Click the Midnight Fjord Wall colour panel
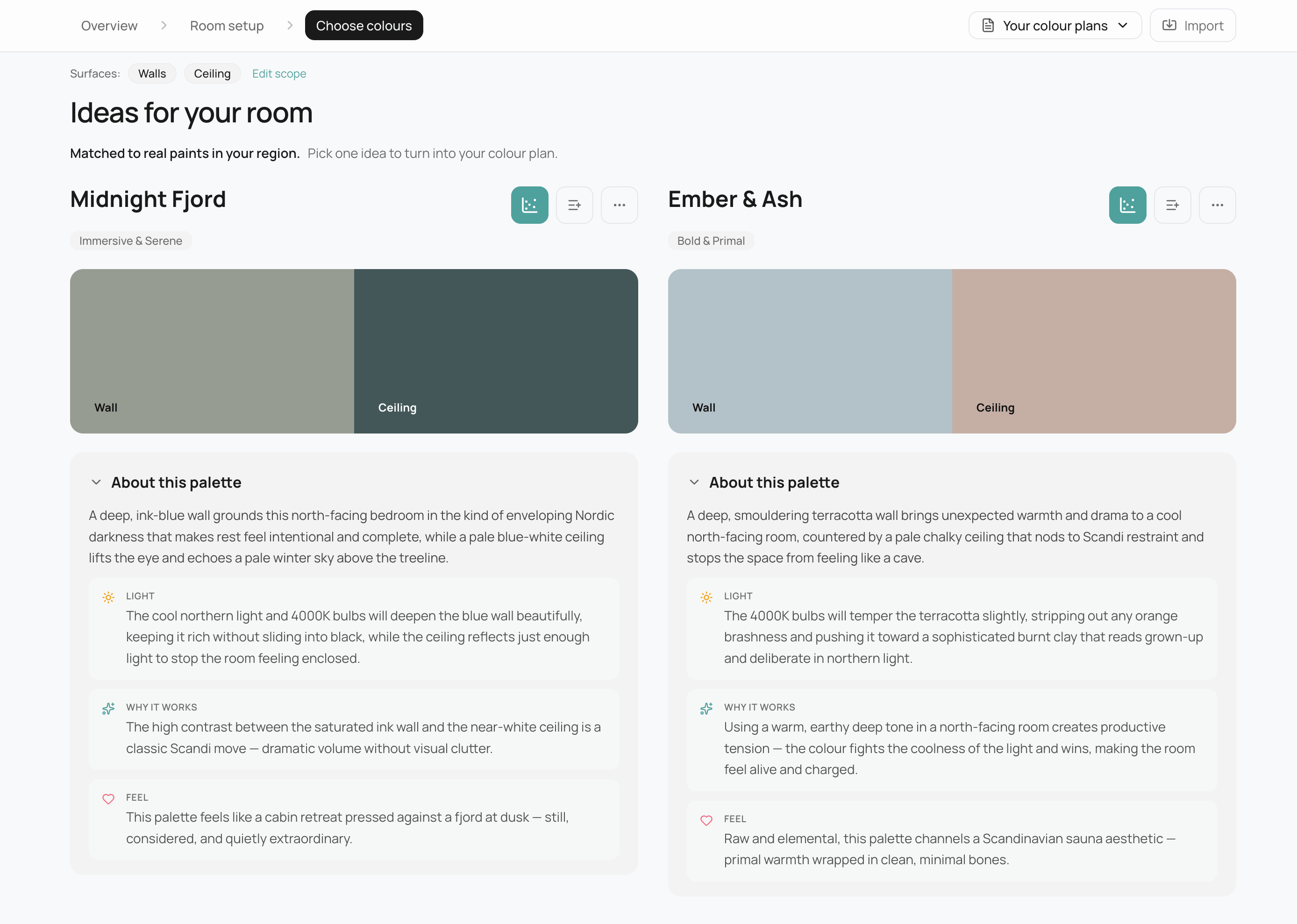The height and width of the screenshot is (924, 1297). point(211,351)
